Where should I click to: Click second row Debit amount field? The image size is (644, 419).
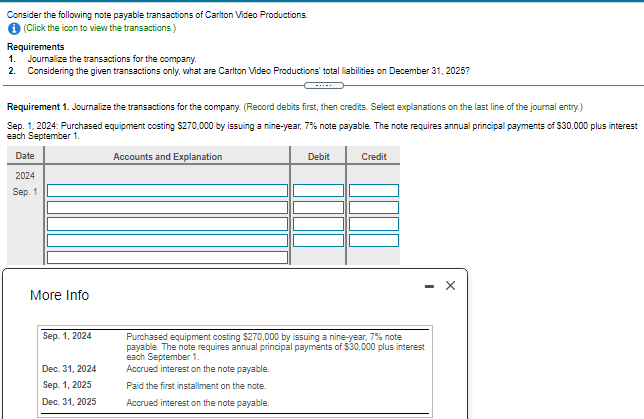pyautogui.click(x=318, y=207)
